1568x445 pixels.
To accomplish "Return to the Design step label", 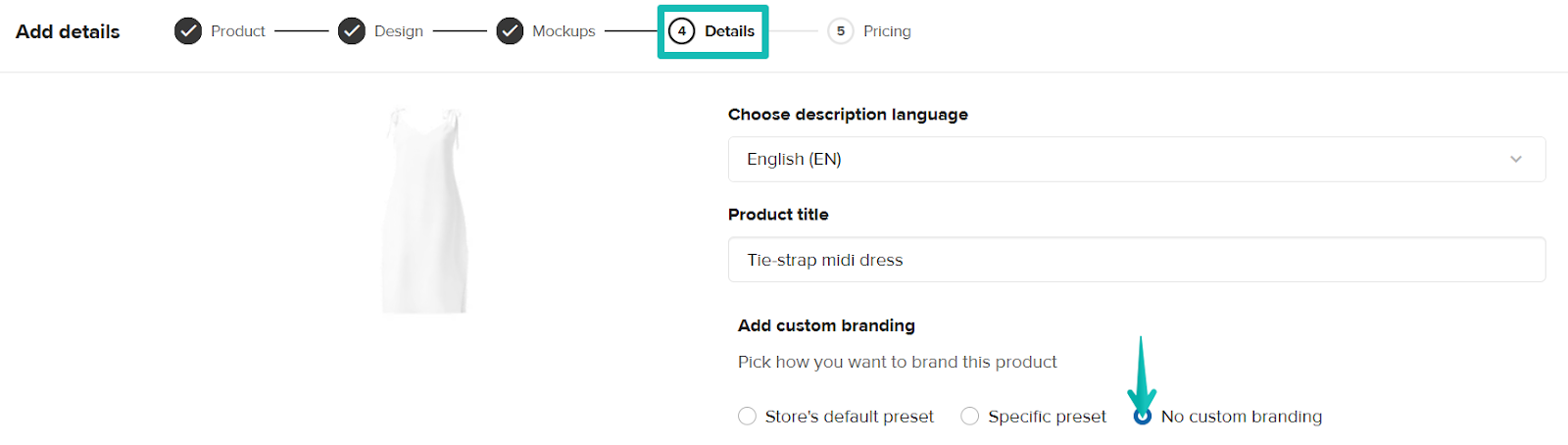I will coord(398,31).
